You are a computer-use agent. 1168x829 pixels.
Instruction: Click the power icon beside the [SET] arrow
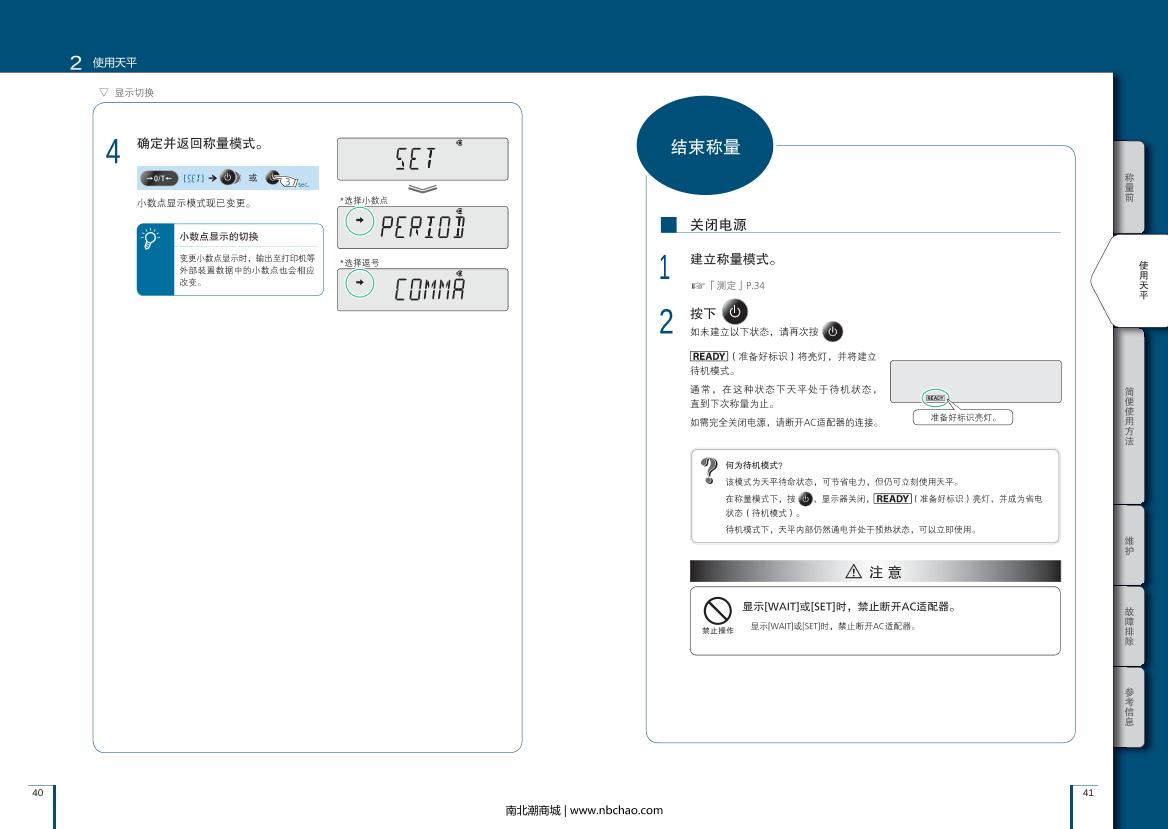click(228, 178)
